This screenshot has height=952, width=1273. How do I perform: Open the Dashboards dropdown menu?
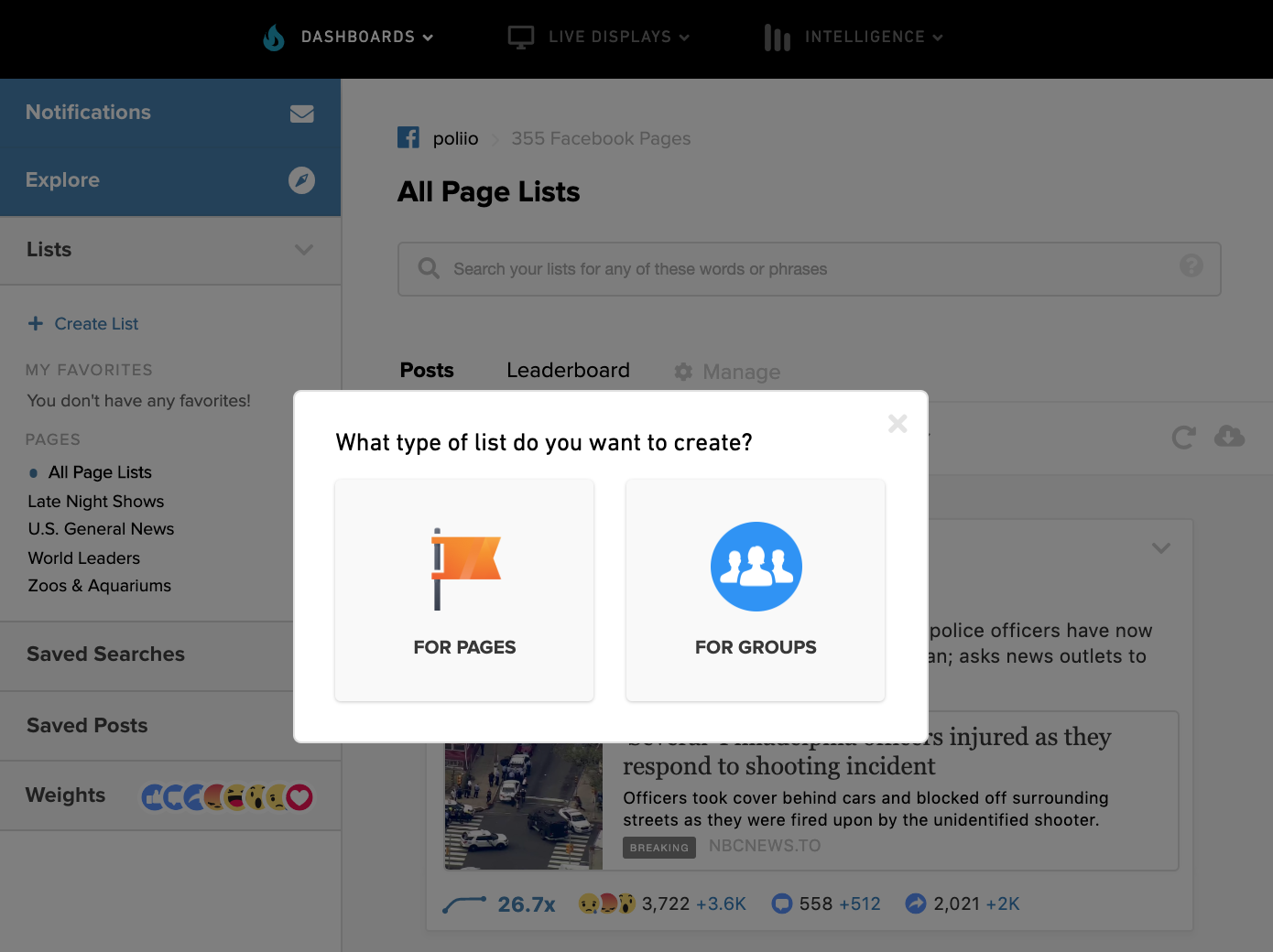point(366,37)
